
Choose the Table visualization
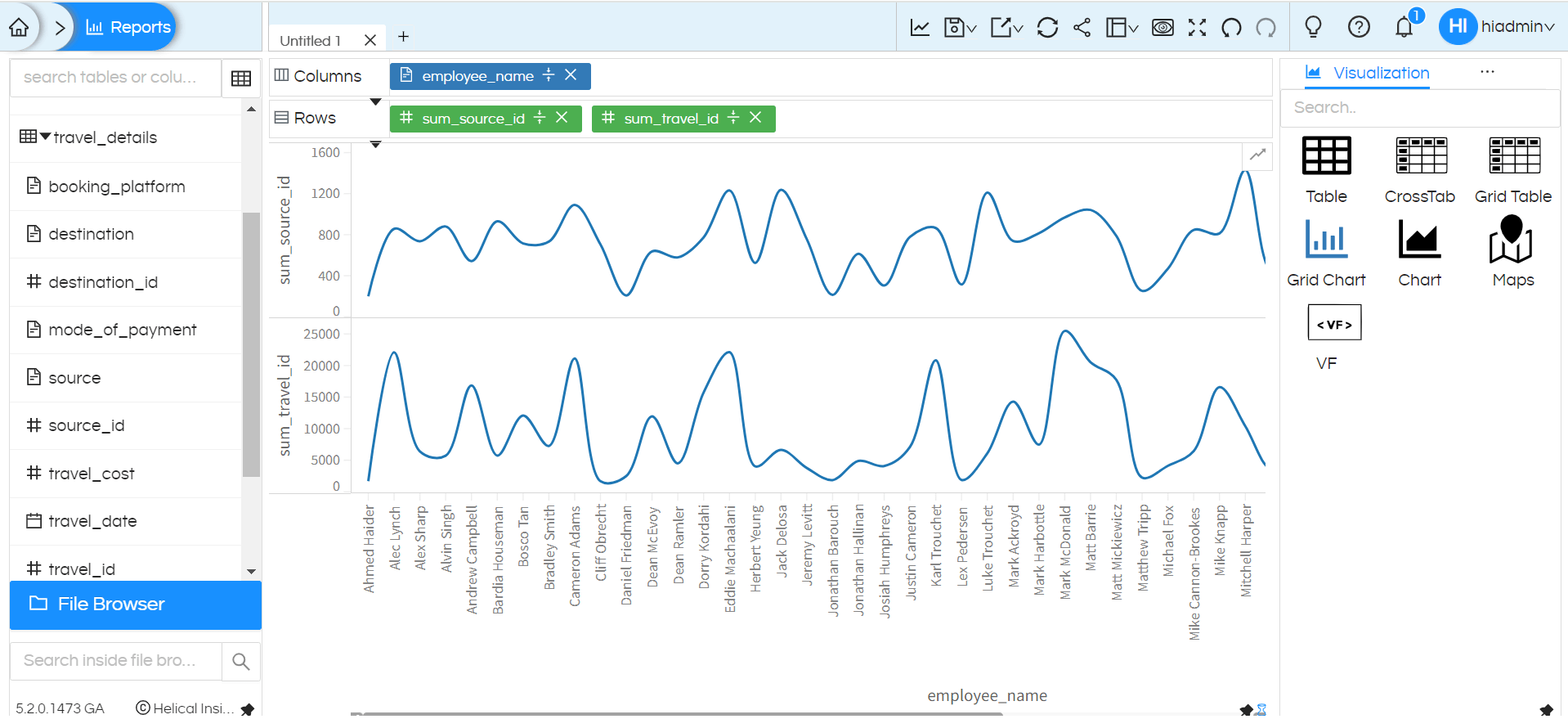pos(1326,170)
